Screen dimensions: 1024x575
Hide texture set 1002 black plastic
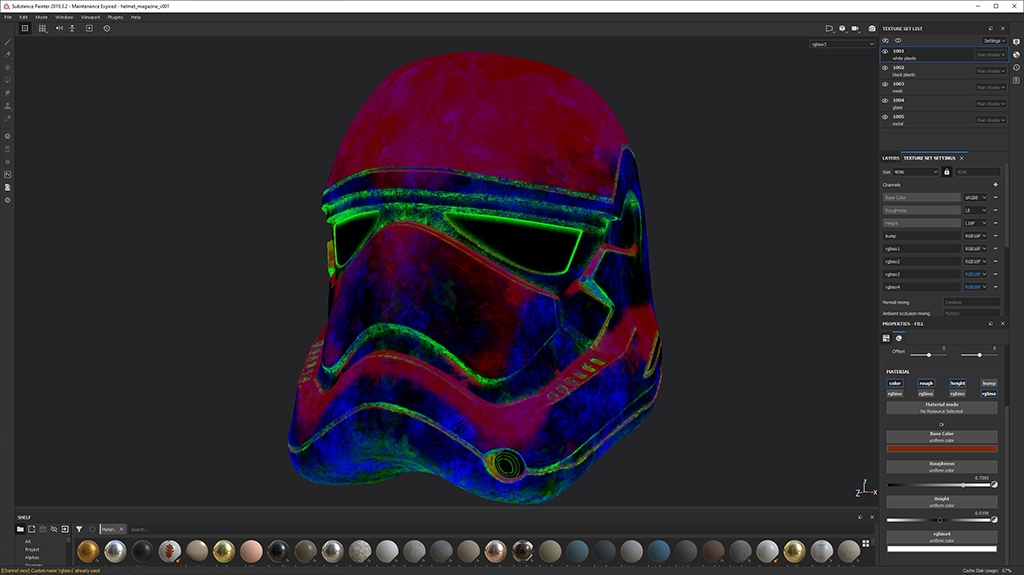tap(886, 68)
